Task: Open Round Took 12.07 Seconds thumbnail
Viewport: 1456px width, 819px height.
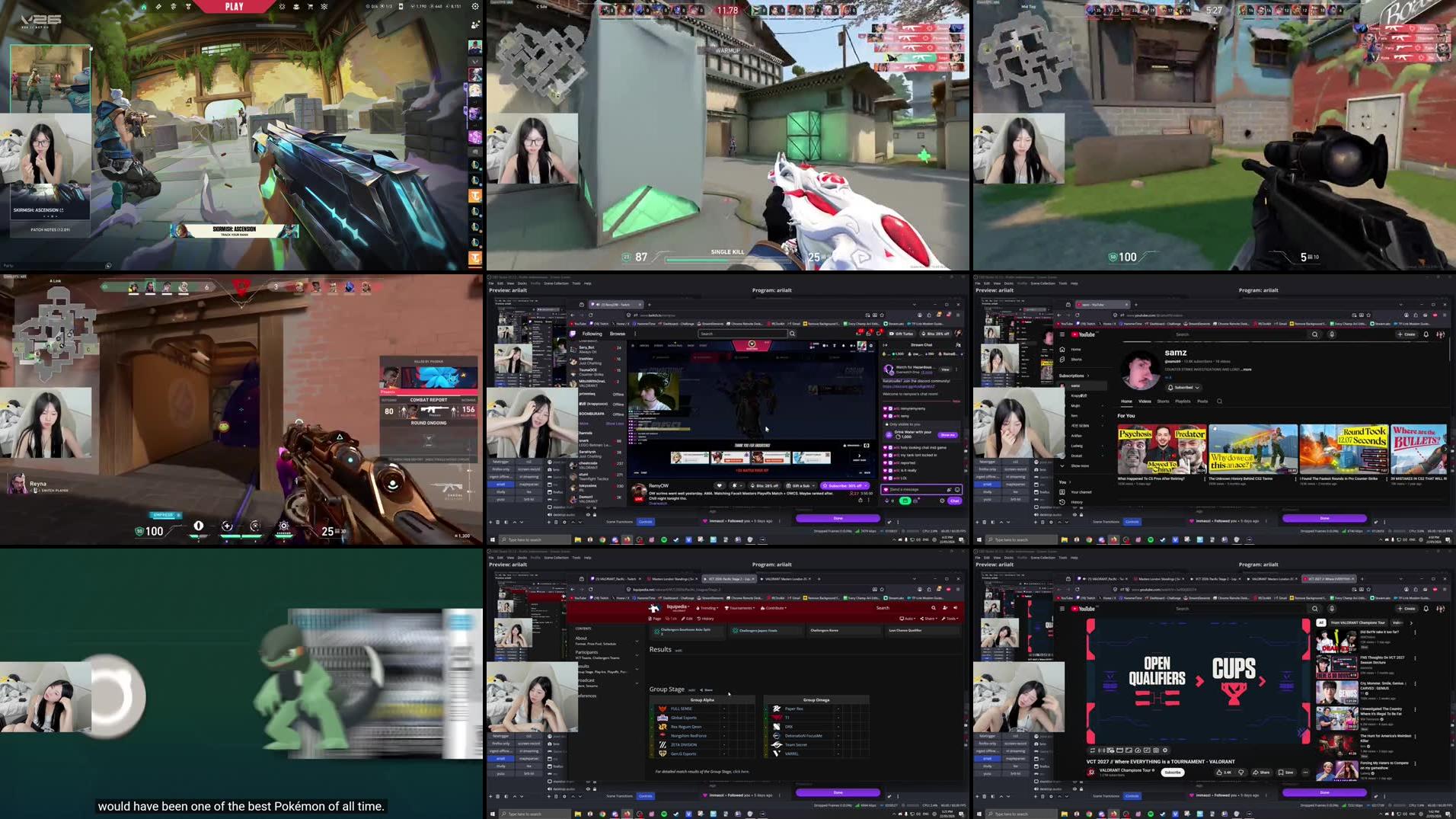Action: tap(1344, 449)
